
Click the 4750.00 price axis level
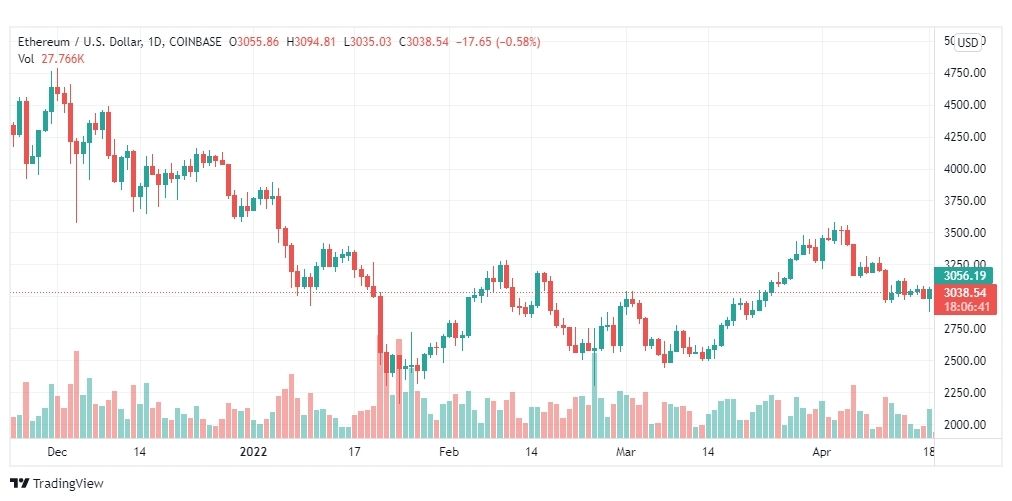965,72
